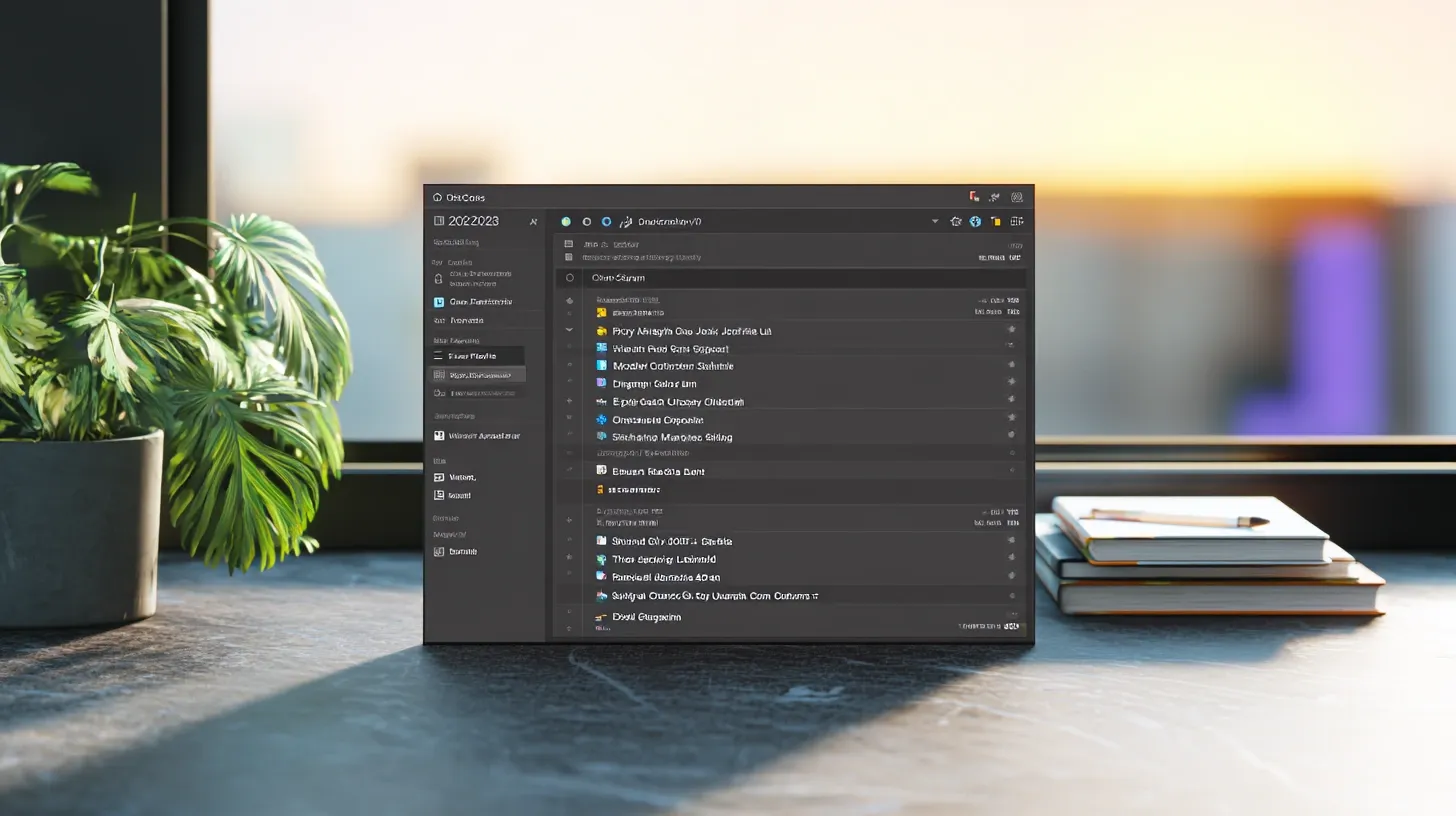The height and width of the screenshot is (816, 1456).
Task: Open the dropdown arrow left of the gear icon
Action: point(935,221)
